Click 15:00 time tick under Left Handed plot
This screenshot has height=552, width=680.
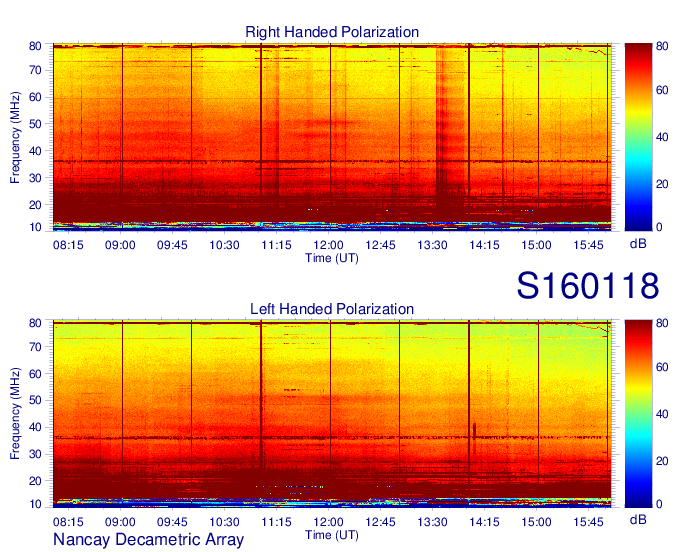[x=536, y=522]
